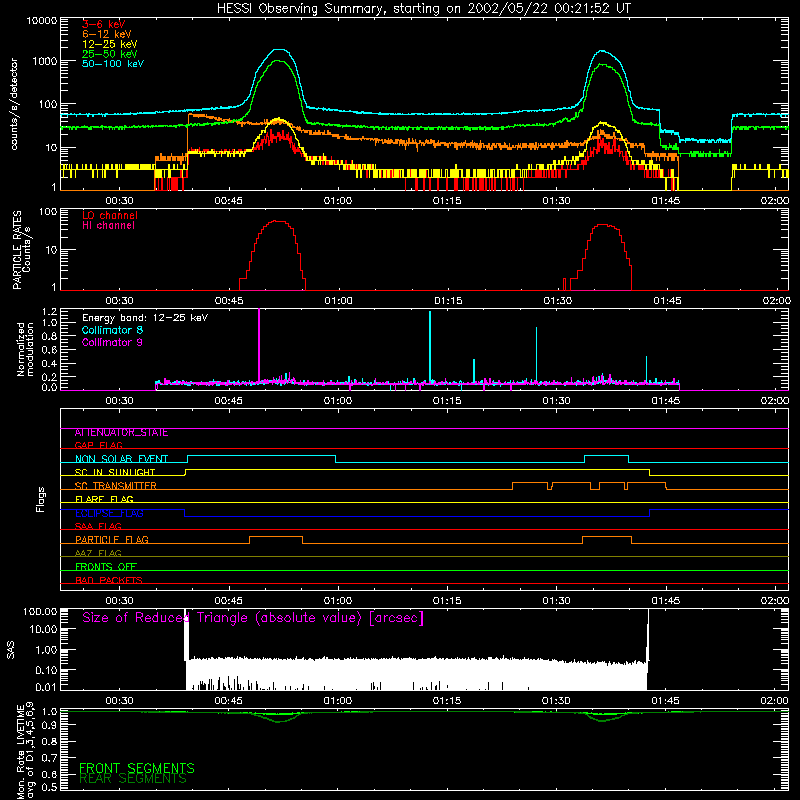The image size is (800, 800).
Task: Click the FRONTS_OFF flag label
Action: (x=106, y=566)
